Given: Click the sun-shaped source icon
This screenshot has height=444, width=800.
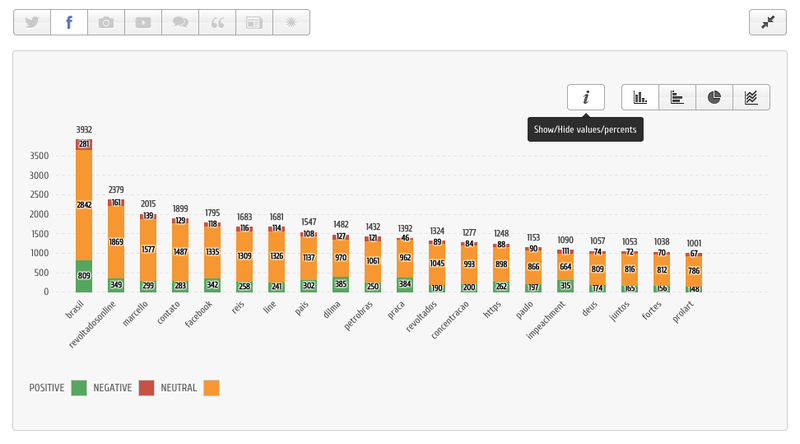Looking at the screenshot, I should (291, 22).
